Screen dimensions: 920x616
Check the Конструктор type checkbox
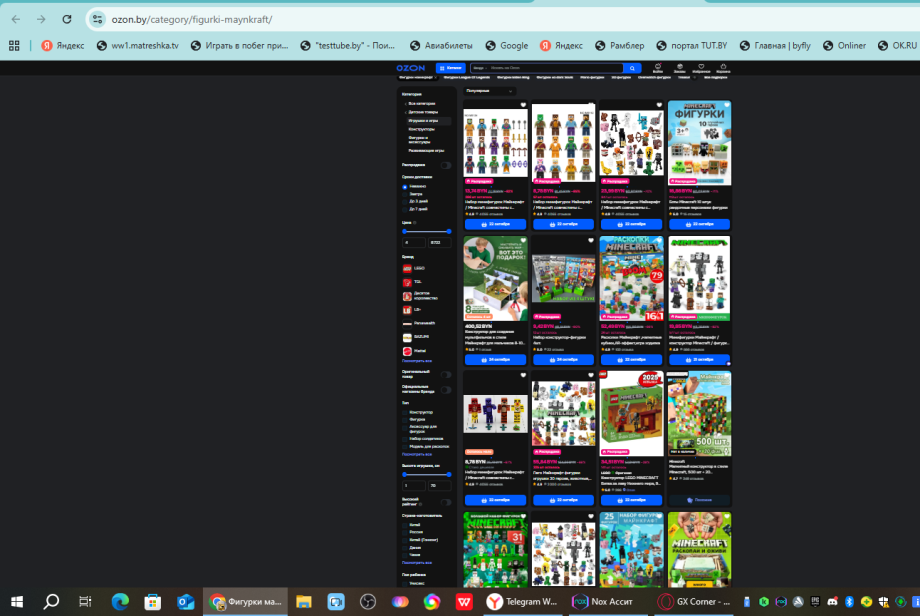point(405,411)
